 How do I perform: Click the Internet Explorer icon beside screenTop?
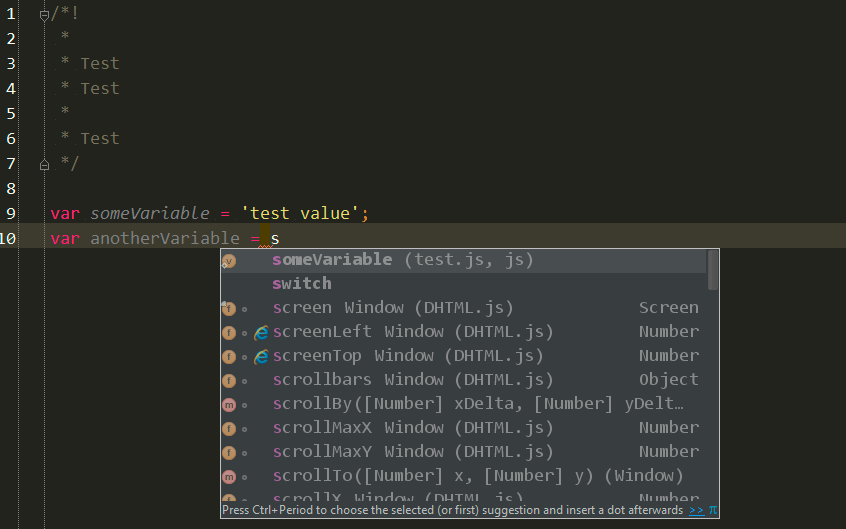pyautogui.click(x=261, y=356)
